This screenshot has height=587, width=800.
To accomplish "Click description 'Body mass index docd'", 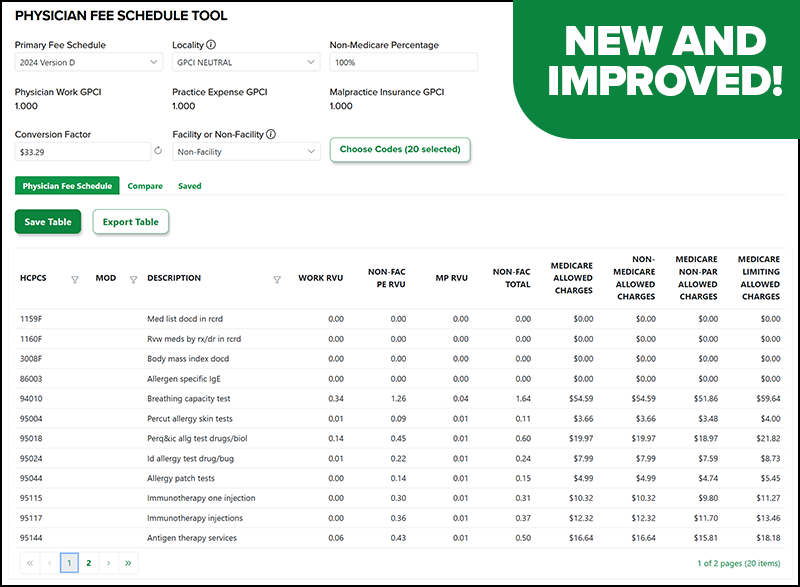I will click(188, 359).
